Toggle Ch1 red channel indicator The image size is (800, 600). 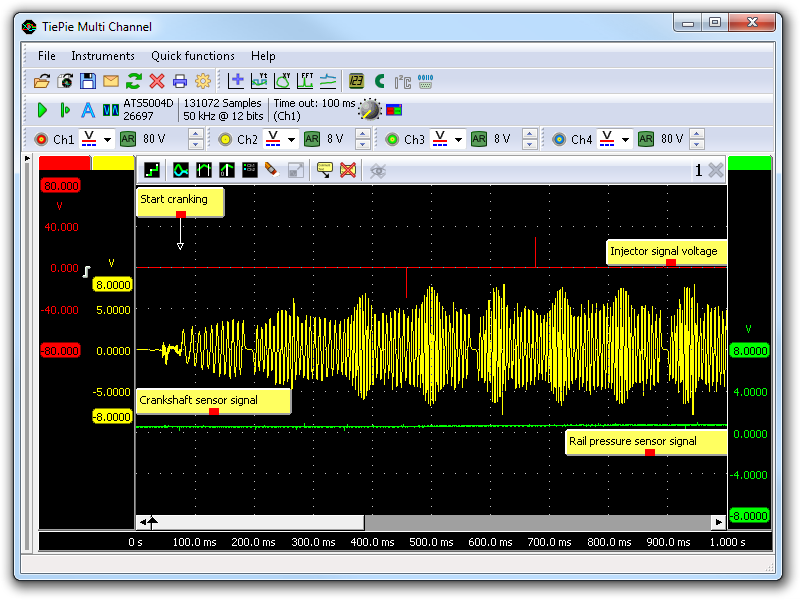[41, 139]
